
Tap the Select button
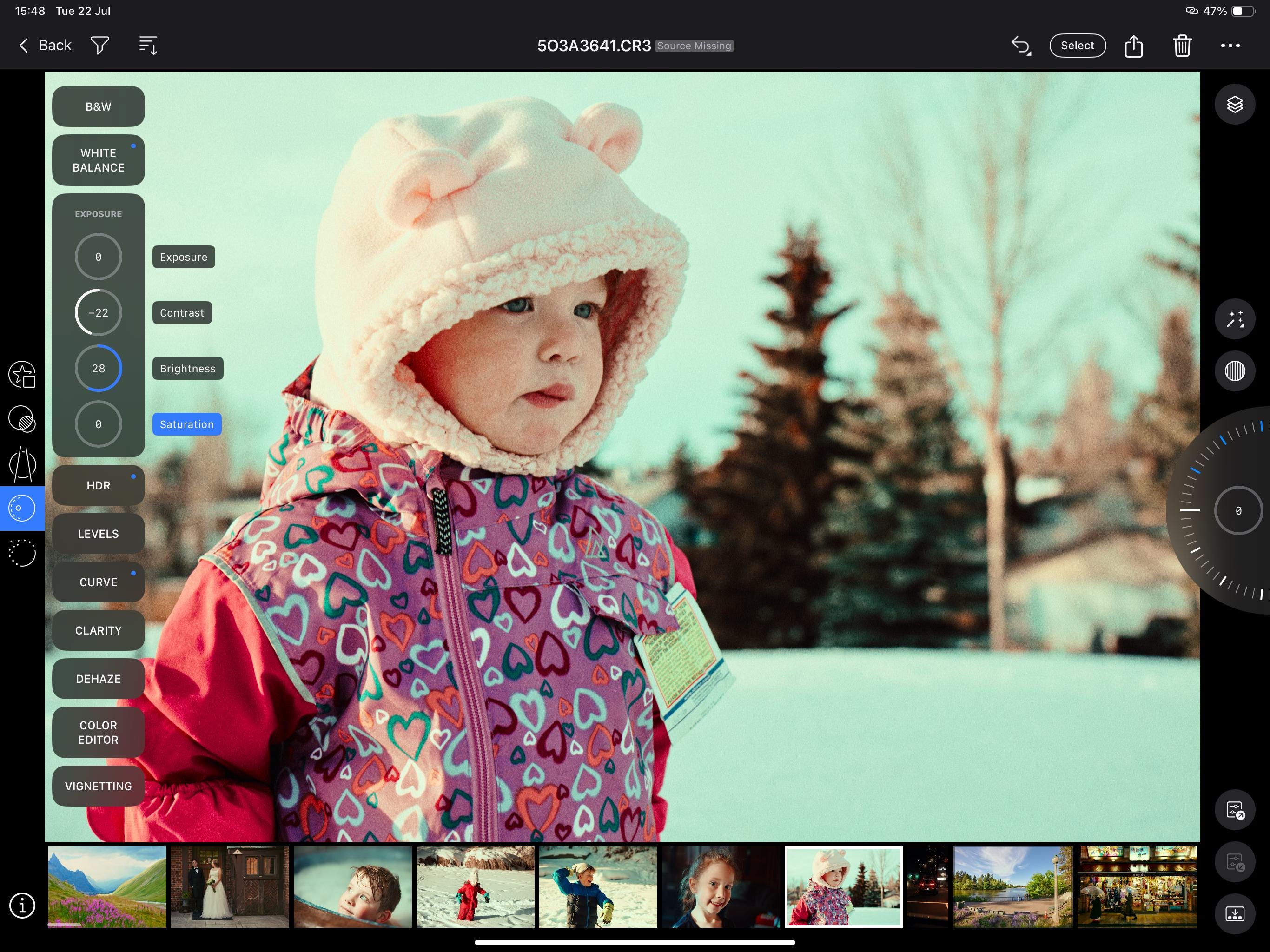click(1077, 46)
